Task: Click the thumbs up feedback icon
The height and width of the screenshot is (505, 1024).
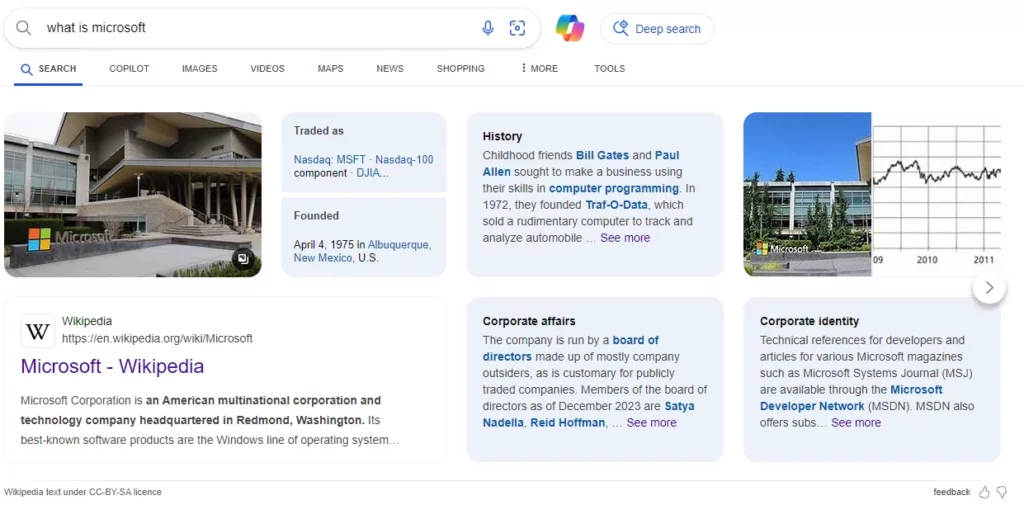Action: tap(984, 492)
